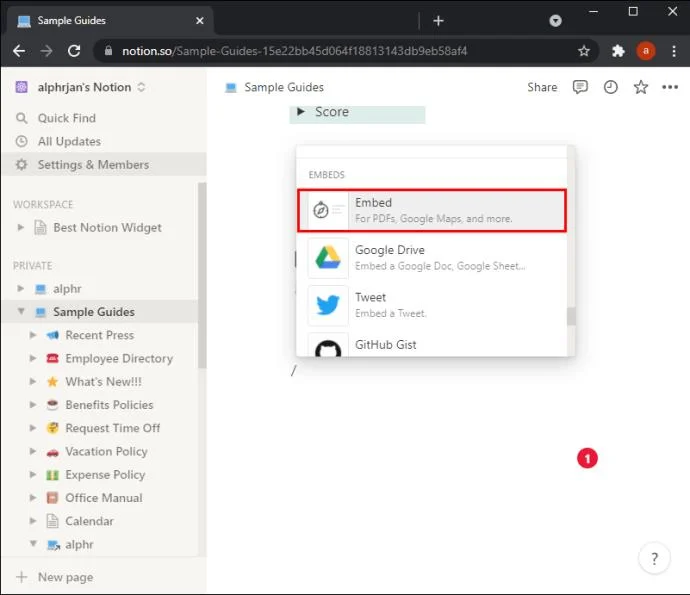690x595 pixels.
Task: Open page comments icon
Action: pos(580,87)
